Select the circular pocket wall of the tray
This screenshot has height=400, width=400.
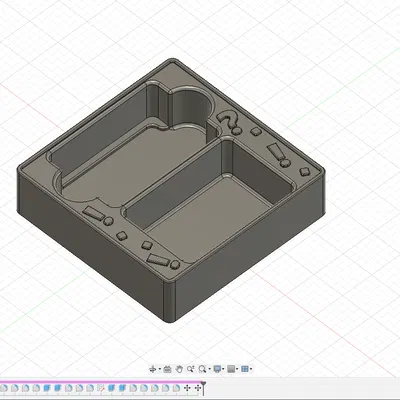point(191,107)
